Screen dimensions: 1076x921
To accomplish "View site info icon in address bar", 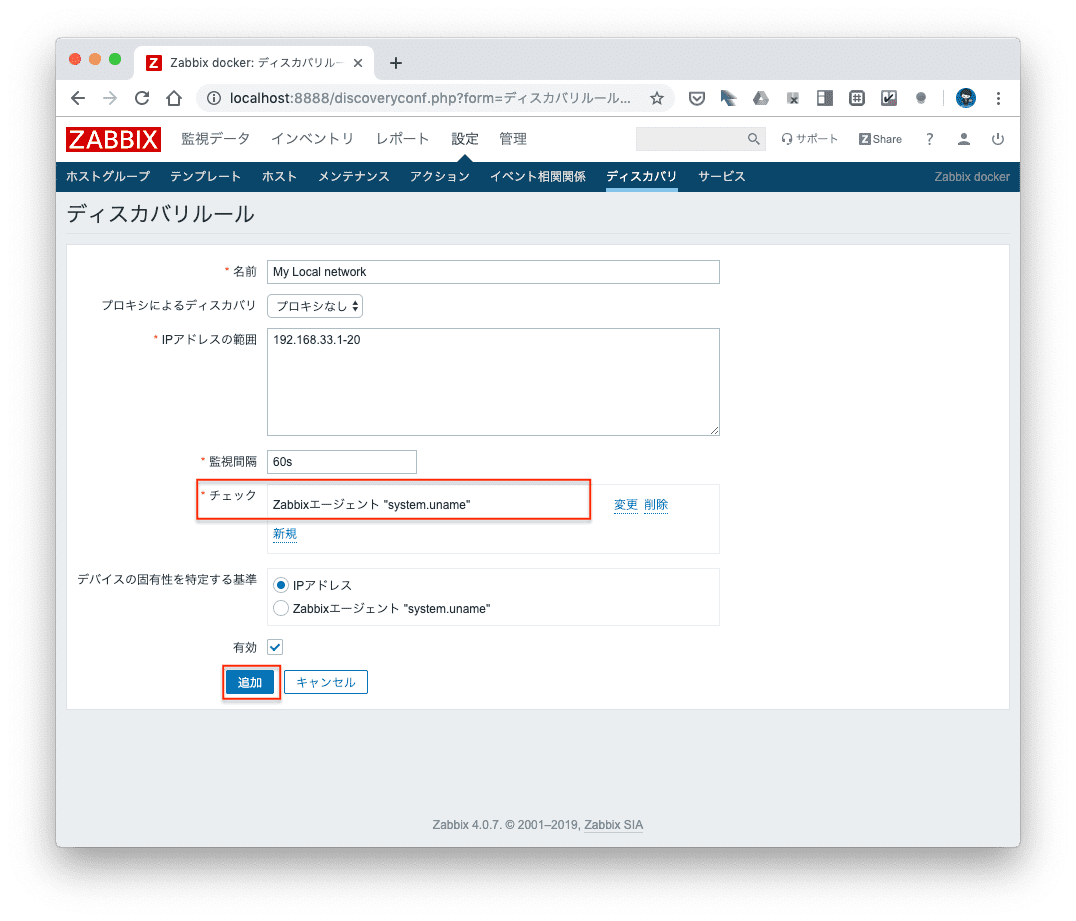I will 214,98.
